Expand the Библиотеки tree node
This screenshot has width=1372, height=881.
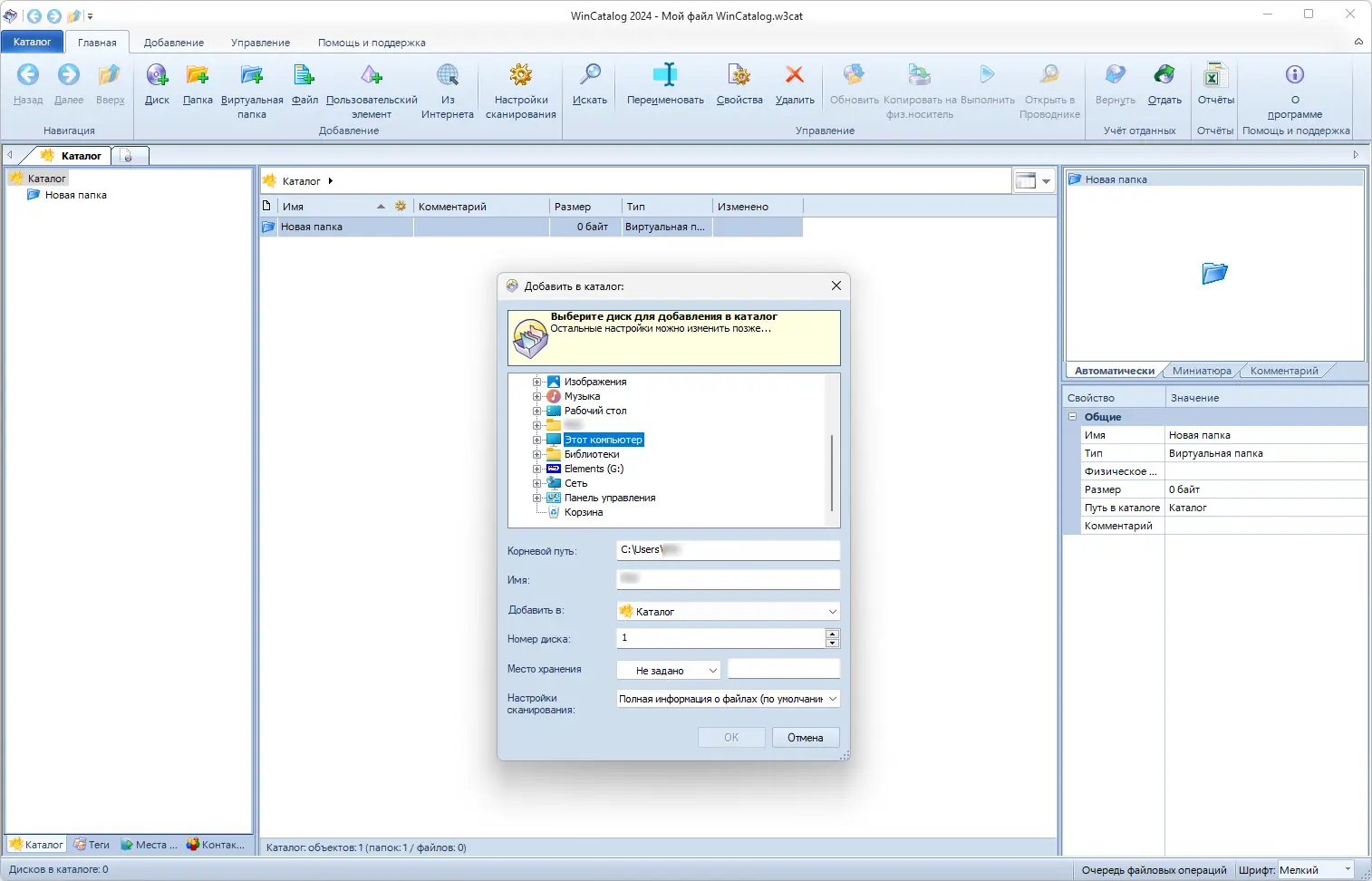[x=537, y=454]
